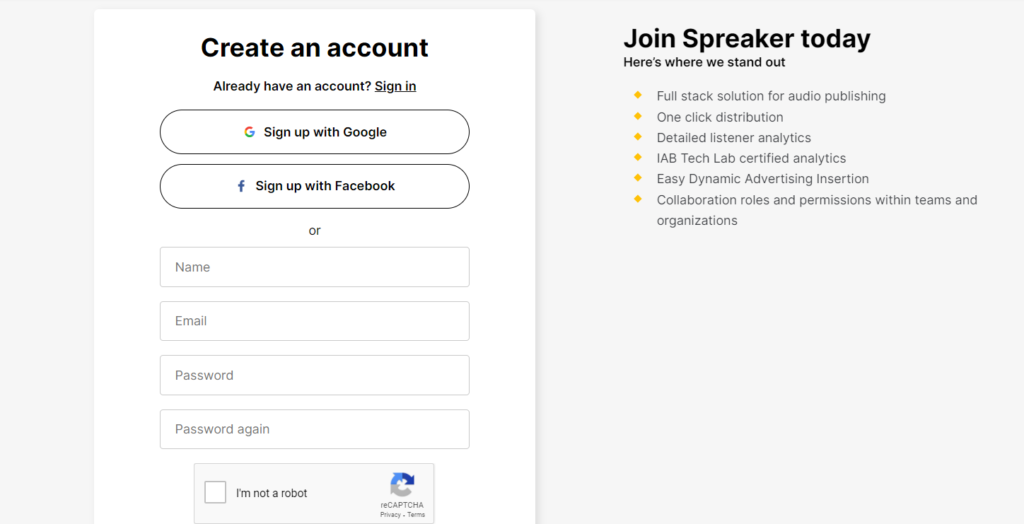The height and width of the screenshot is (524, 1024).
Task: Click the "Join Spreaker today" heading
Action: (x=746, y=39)
